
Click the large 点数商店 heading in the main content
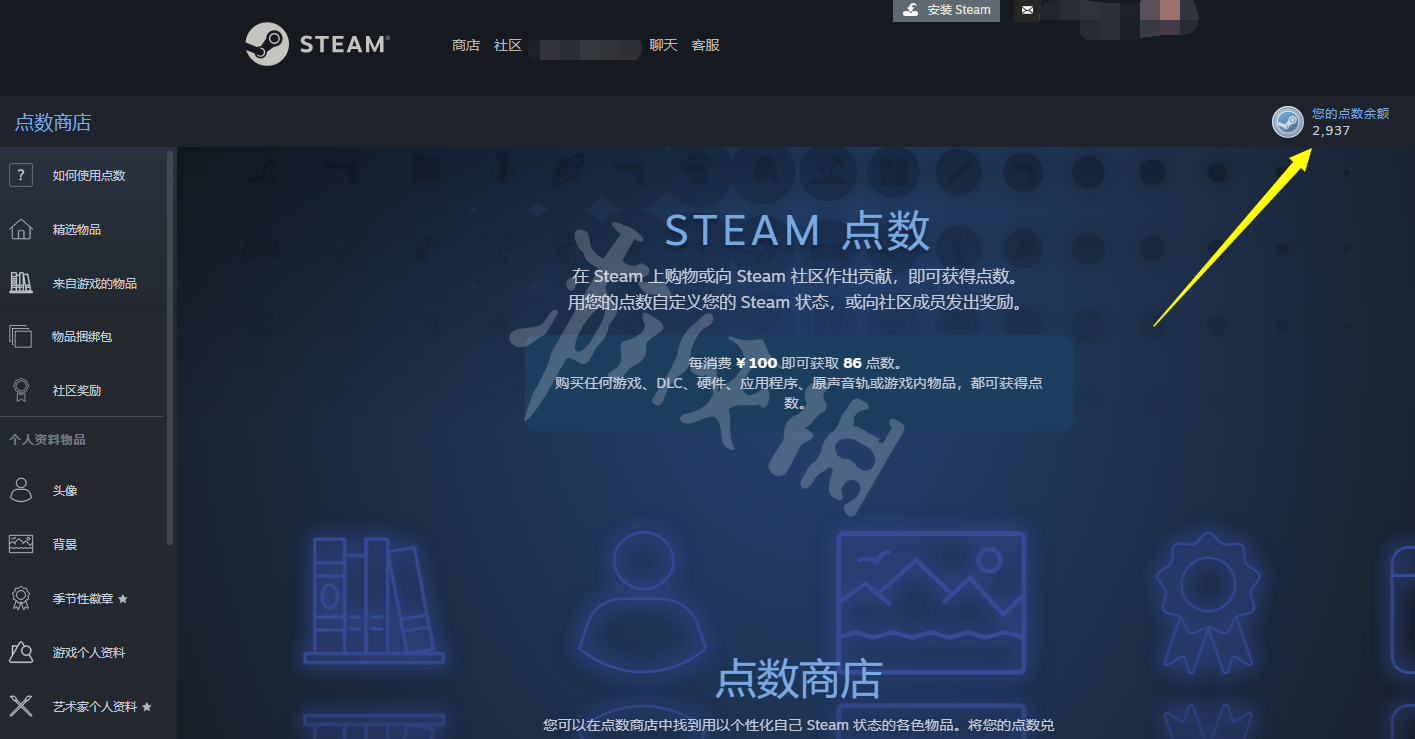click(x=799, y=680)
